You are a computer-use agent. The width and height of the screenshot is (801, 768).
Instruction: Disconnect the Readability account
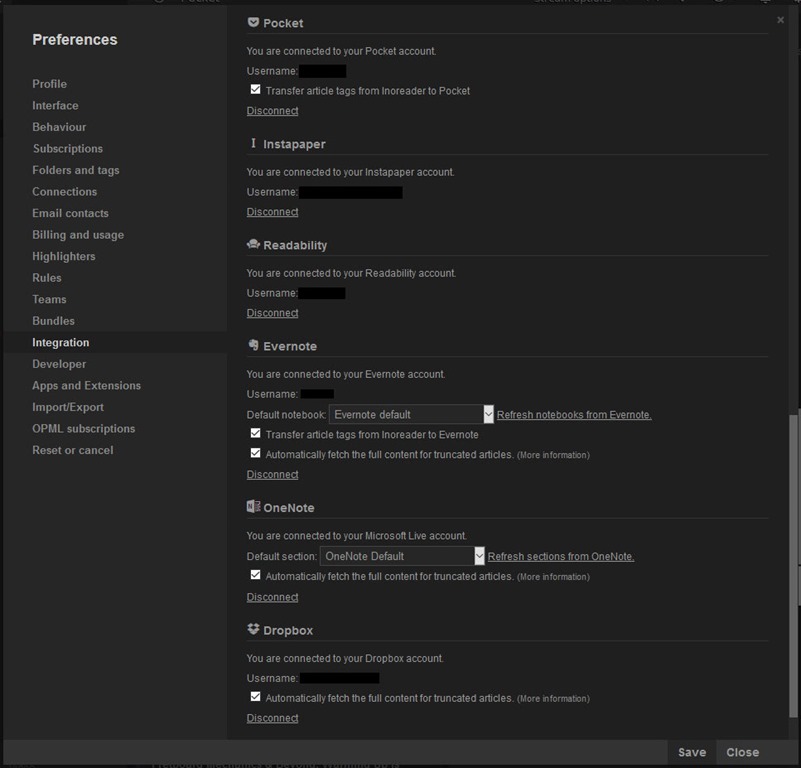[x=272, y=313]
